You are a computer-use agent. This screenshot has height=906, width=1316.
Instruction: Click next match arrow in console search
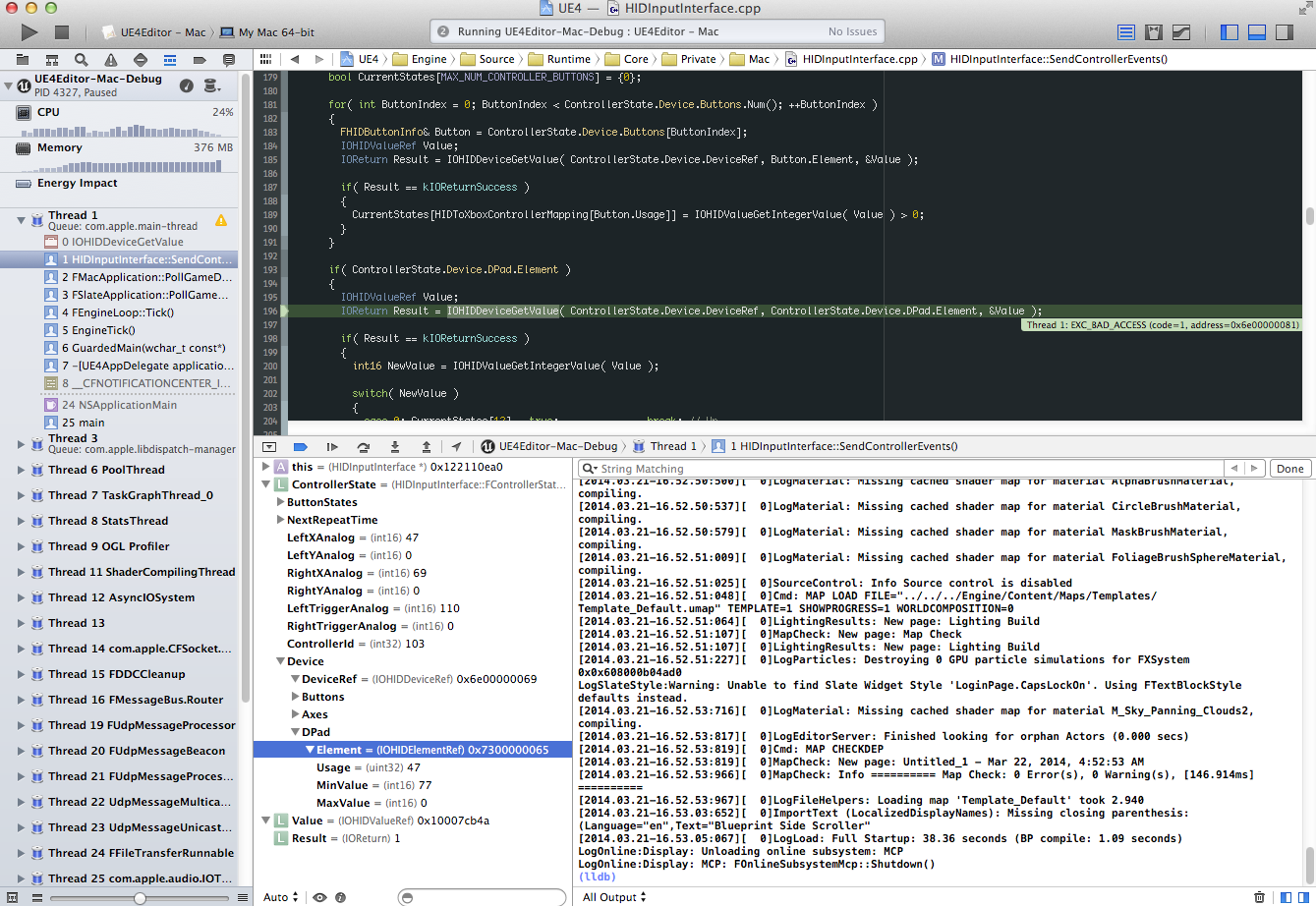1254,469
